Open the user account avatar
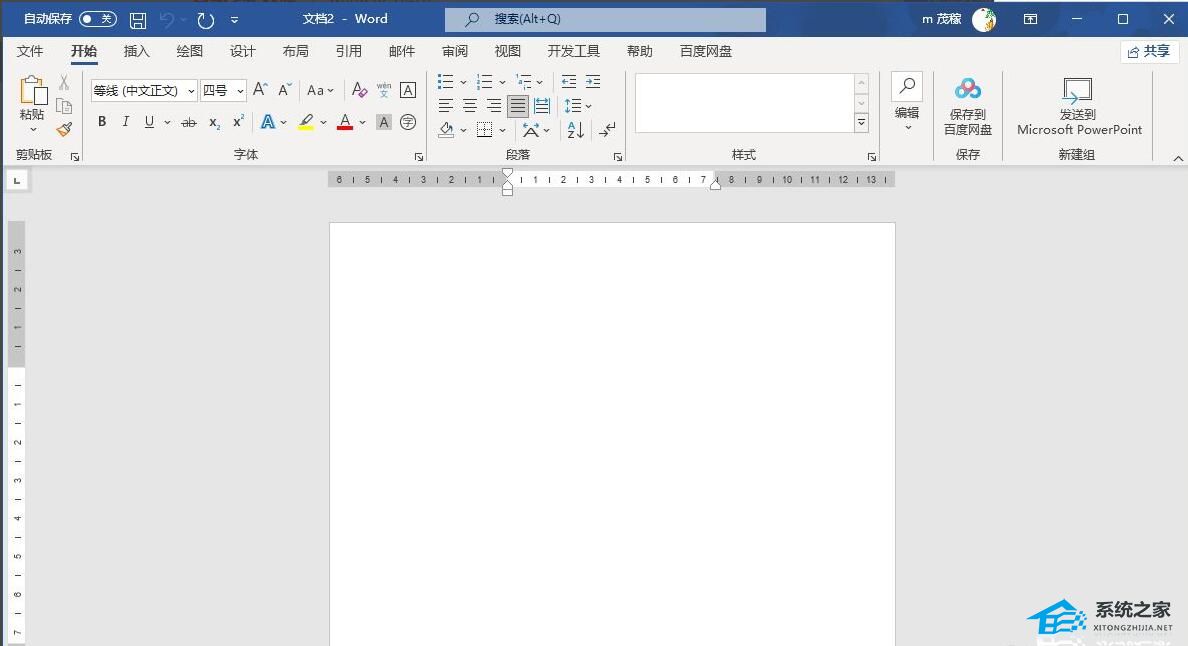The height and width of the screenshot is (646, 1188). coord(983,20)
